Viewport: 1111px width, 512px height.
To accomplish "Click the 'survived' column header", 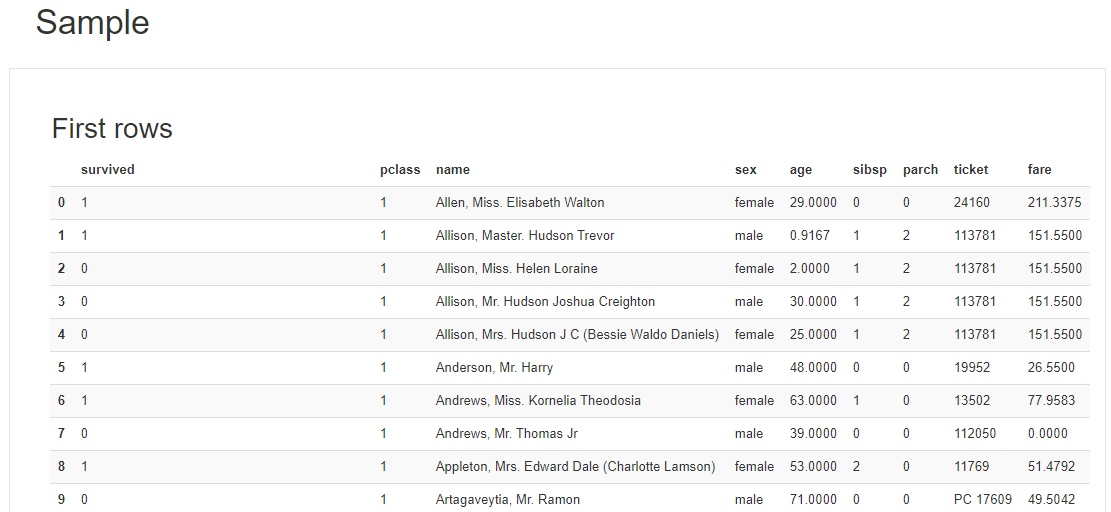I will [x=108, y=170].
